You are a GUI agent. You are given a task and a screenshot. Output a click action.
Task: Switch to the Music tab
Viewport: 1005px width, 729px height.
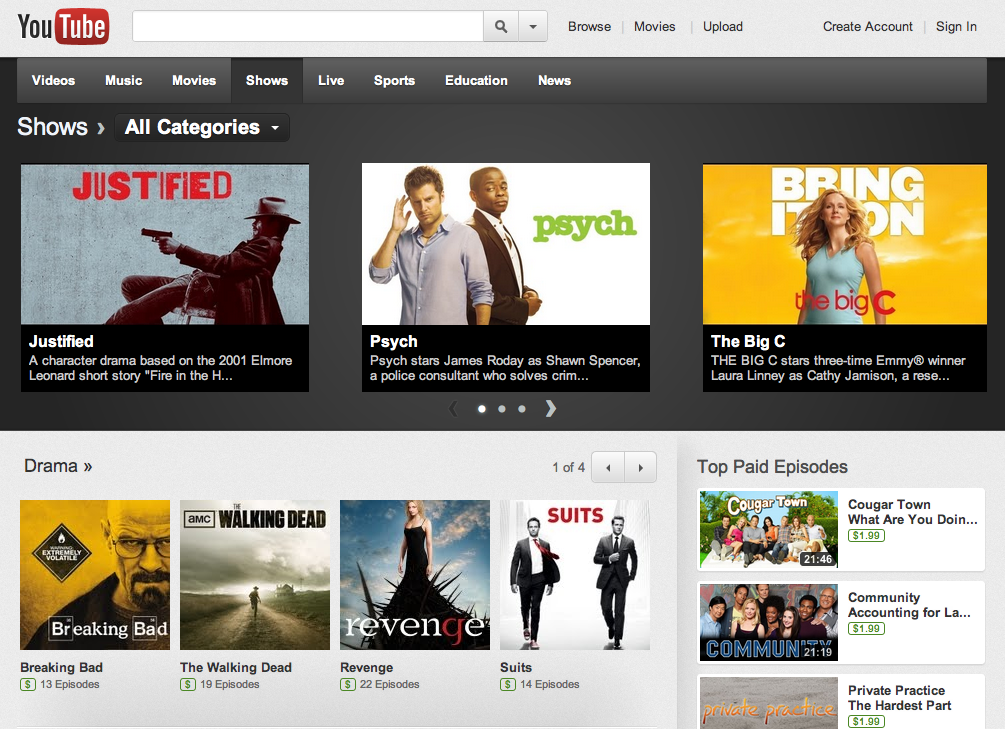[124, 80]
